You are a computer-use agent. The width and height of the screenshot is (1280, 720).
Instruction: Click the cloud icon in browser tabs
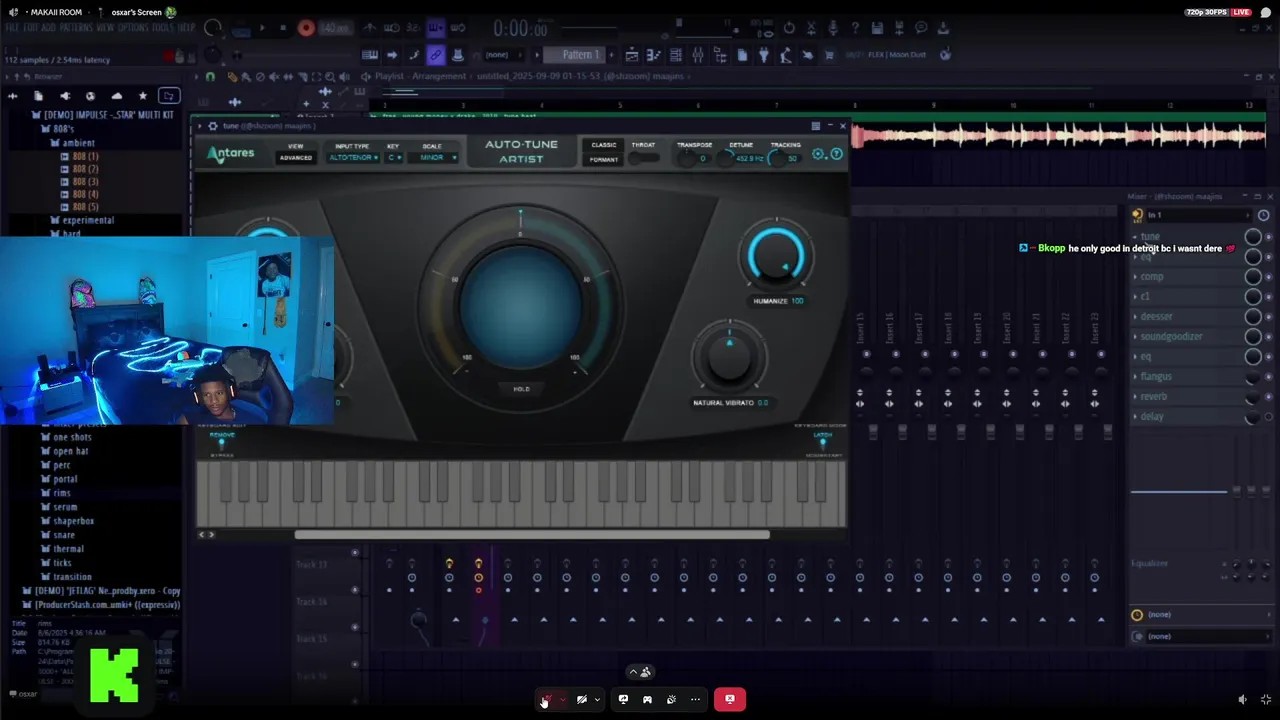point(116,96)
